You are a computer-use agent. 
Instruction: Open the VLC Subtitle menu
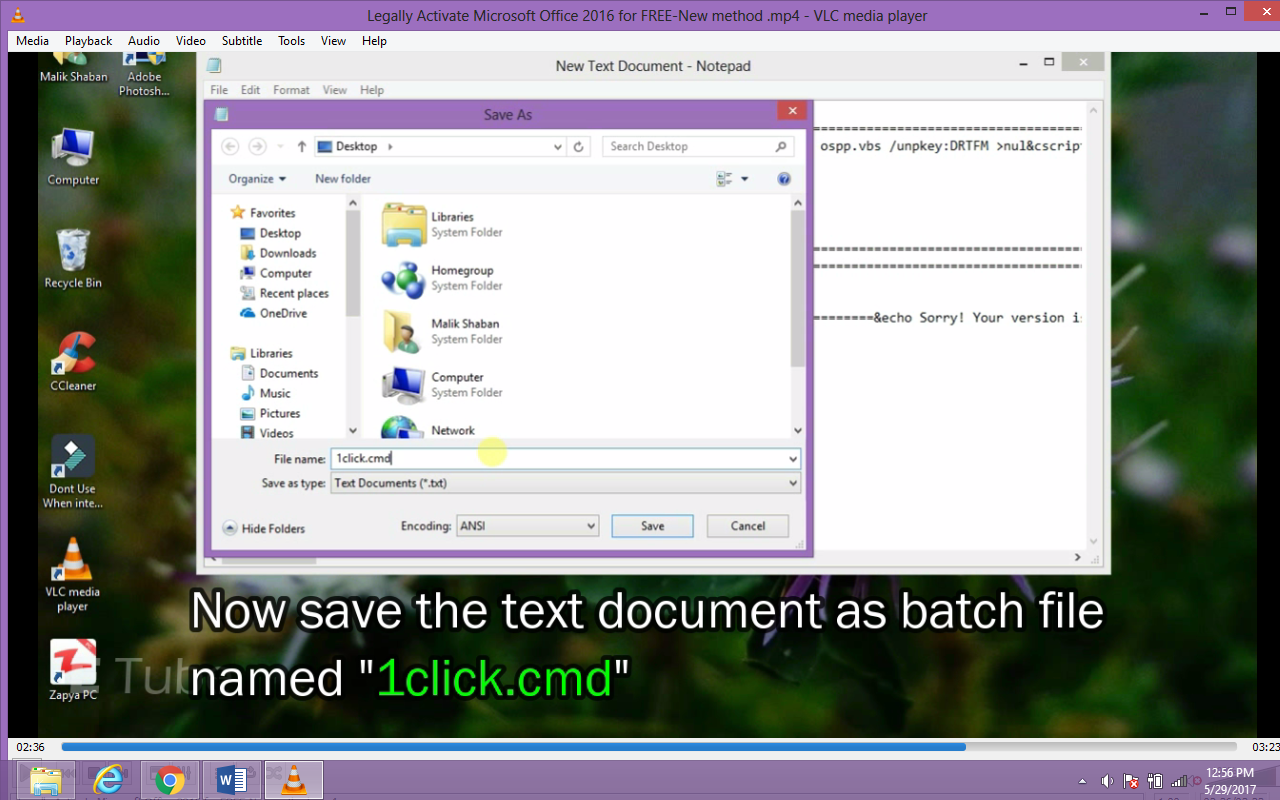point(242,41)
